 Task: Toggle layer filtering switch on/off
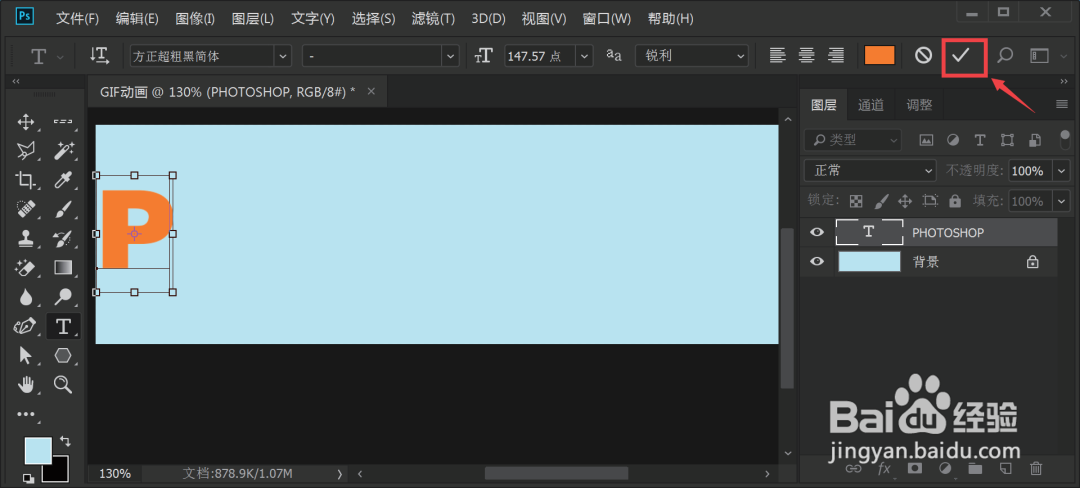[1064, 140]
